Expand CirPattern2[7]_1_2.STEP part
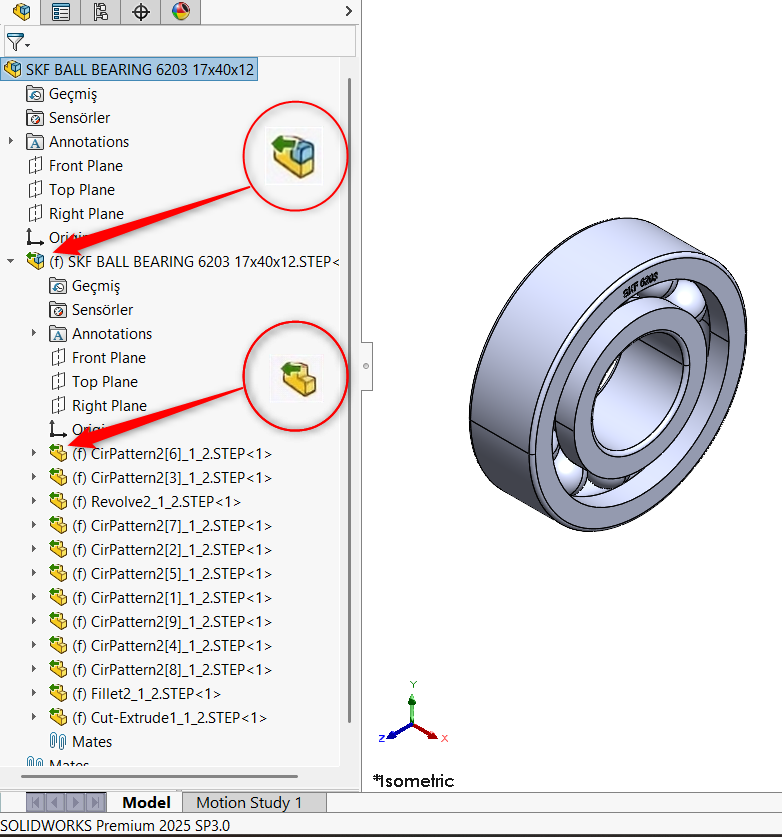Viewport: 782px width, 837px height. (34, 525)
